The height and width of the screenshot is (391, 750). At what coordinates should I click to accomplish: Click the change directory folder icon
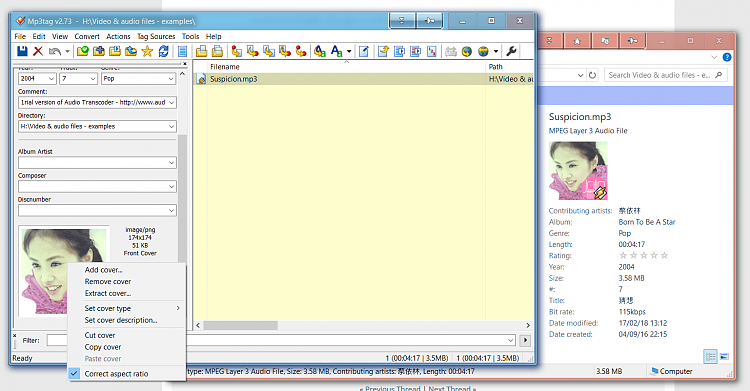[83, 51]
